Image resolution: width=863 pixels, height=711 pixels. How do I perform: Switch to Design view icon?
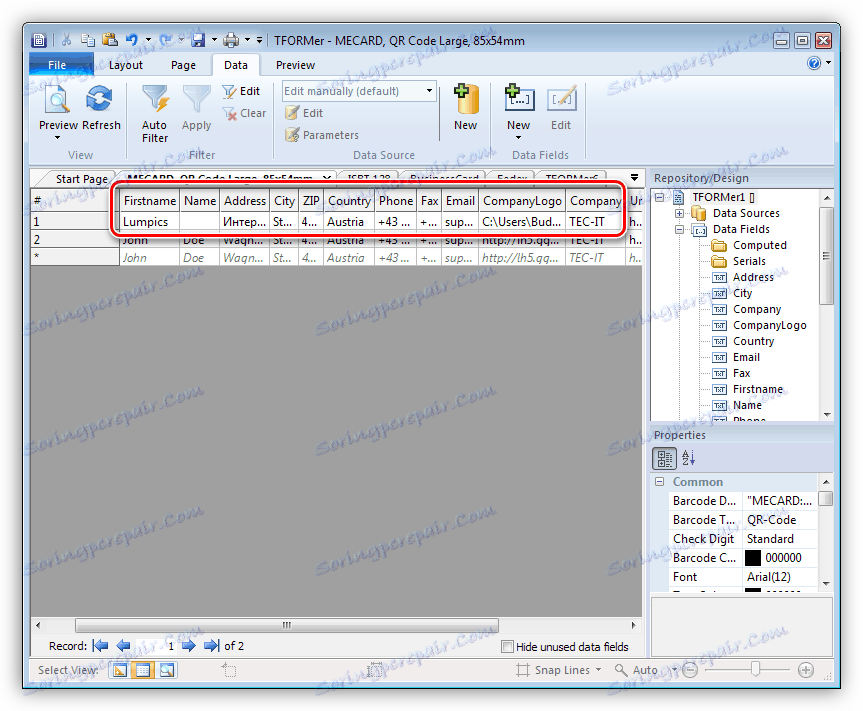(x=119, y=670)
